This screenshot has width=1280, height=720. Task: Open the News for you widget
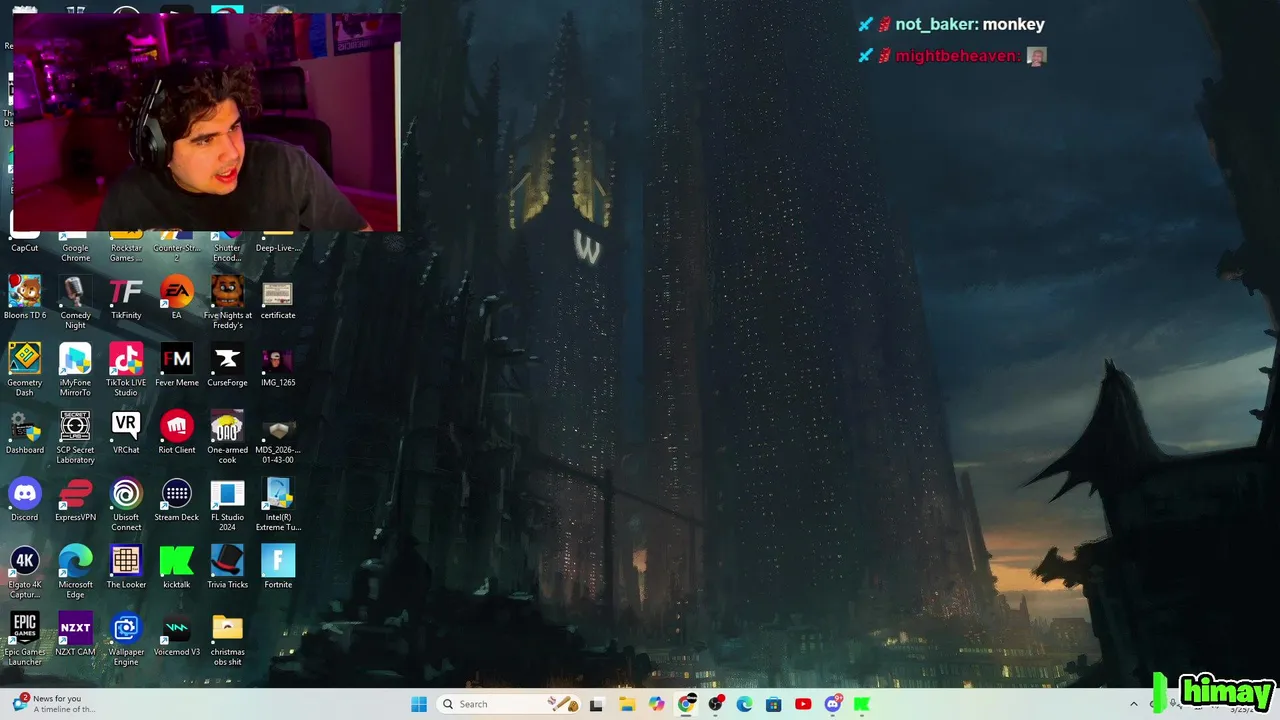[55, 703]
